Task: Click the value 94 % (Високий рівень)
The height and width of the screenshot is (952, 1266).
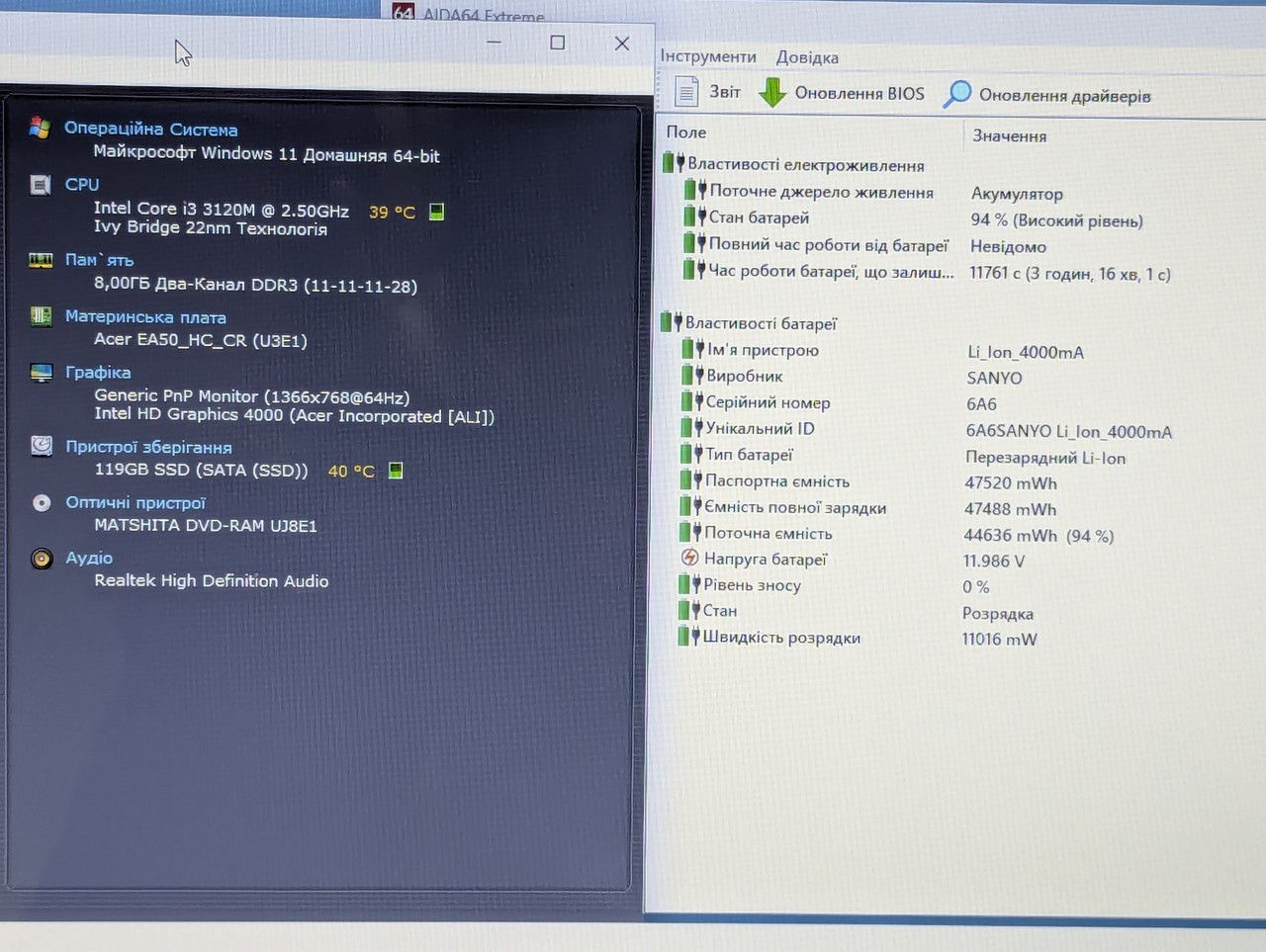Action: point(1056,219)
